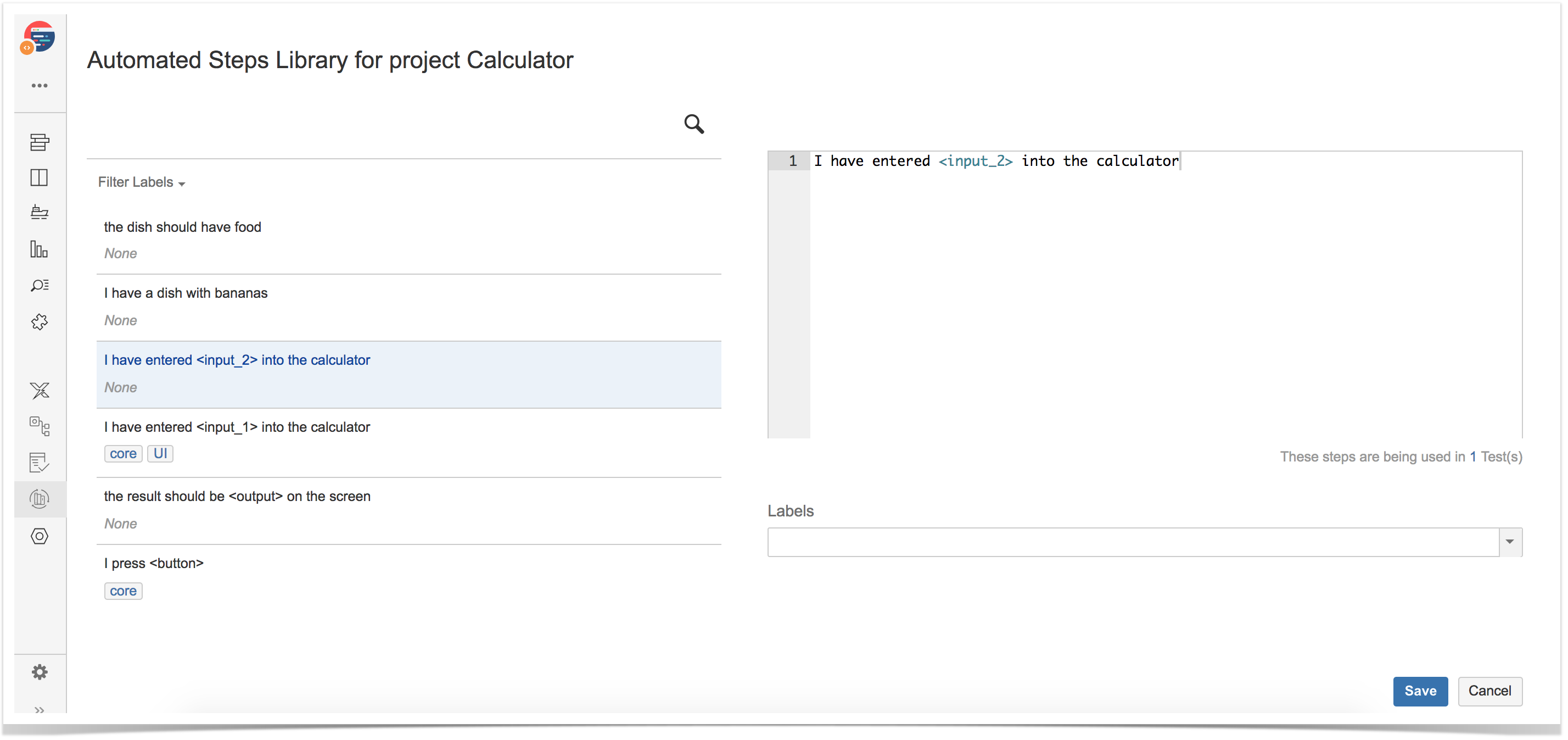Select step 'I press <button>'
The height and width of the screenshot is (740, 1568).
coord(409,578)
